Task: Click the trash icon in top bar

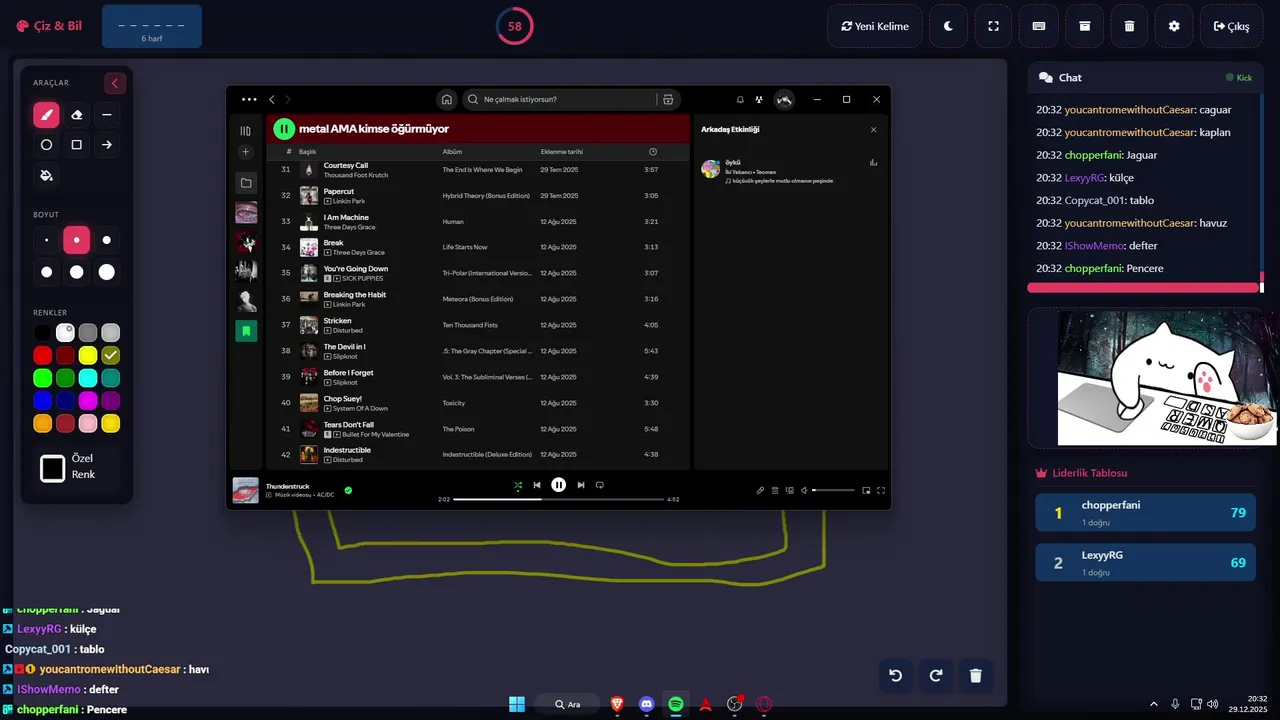Action: (x=1129, y=26)
